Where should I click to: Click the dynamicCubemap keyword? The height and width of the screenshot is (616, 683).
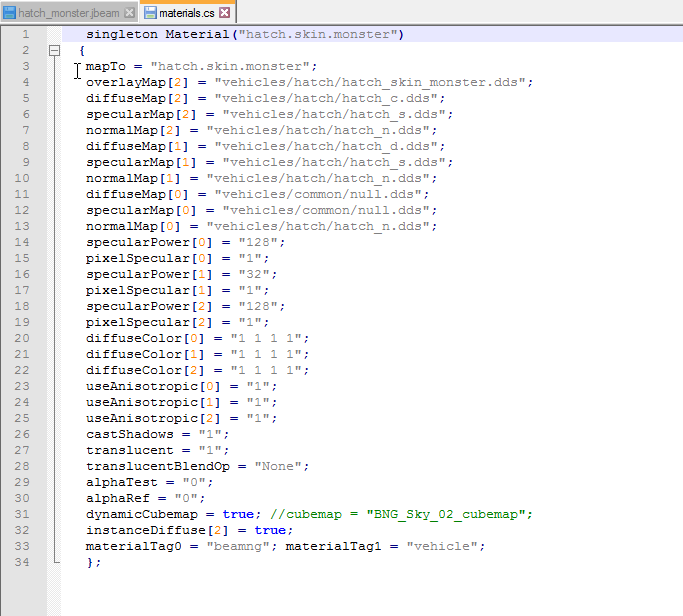(142, 514)
